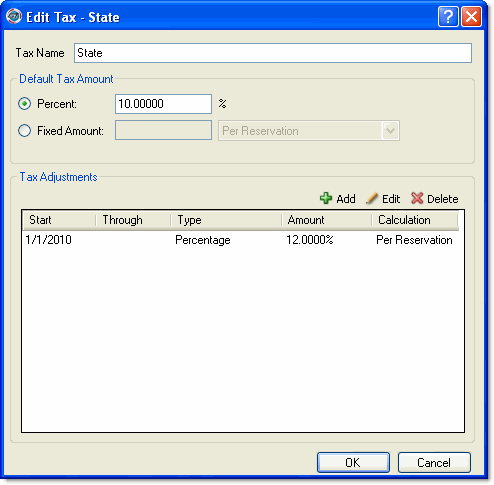Open the Per Reservation dropdown
The height and width of the screenshot is (485, 494).
point(309,131)
